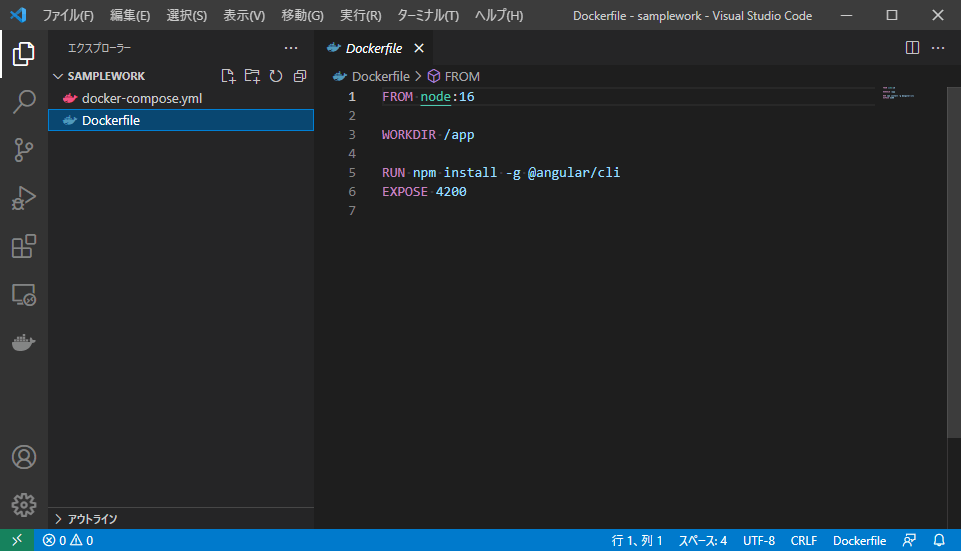Place cursor on FROM node:16 line
Image resolution: width=961 pixels, height=551 pixels.
pyautogui.click(x=428, y=96)
